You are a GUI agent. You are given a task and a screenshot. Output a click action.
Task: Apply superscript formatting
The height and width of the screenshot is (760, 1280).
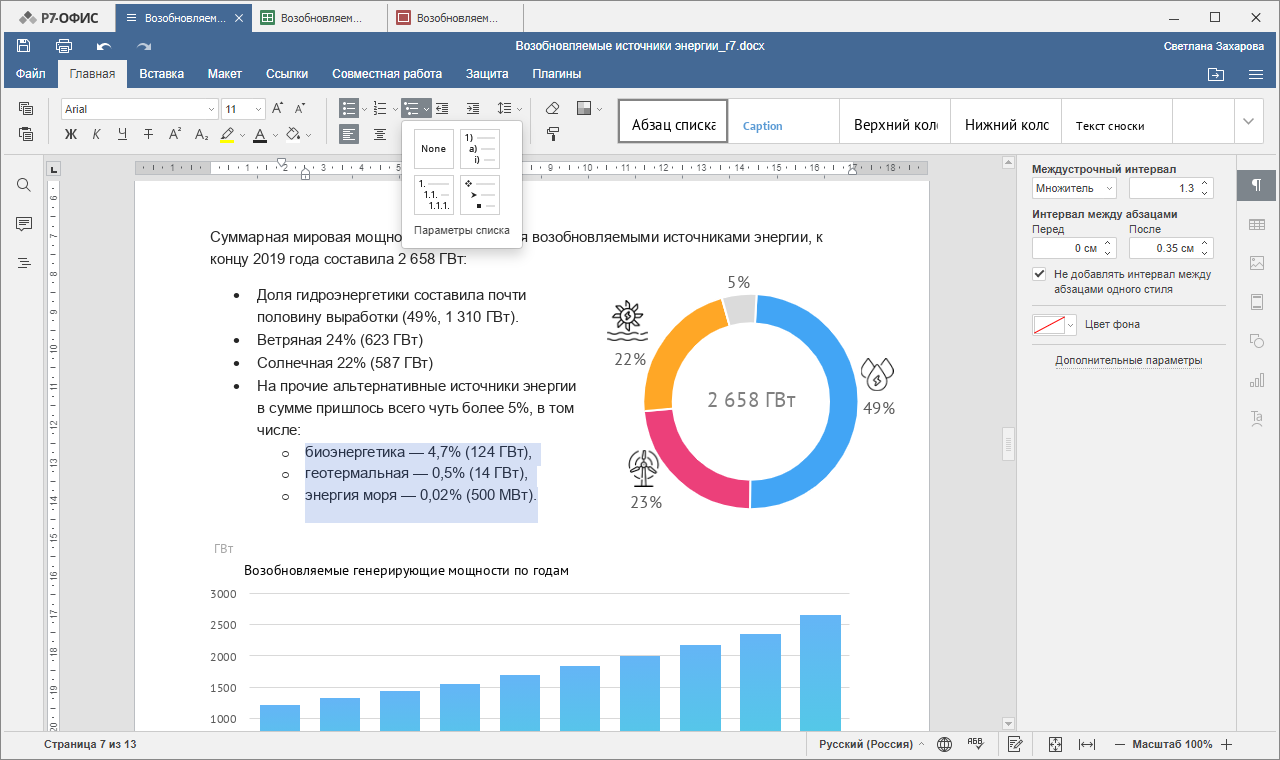point(175,134)
